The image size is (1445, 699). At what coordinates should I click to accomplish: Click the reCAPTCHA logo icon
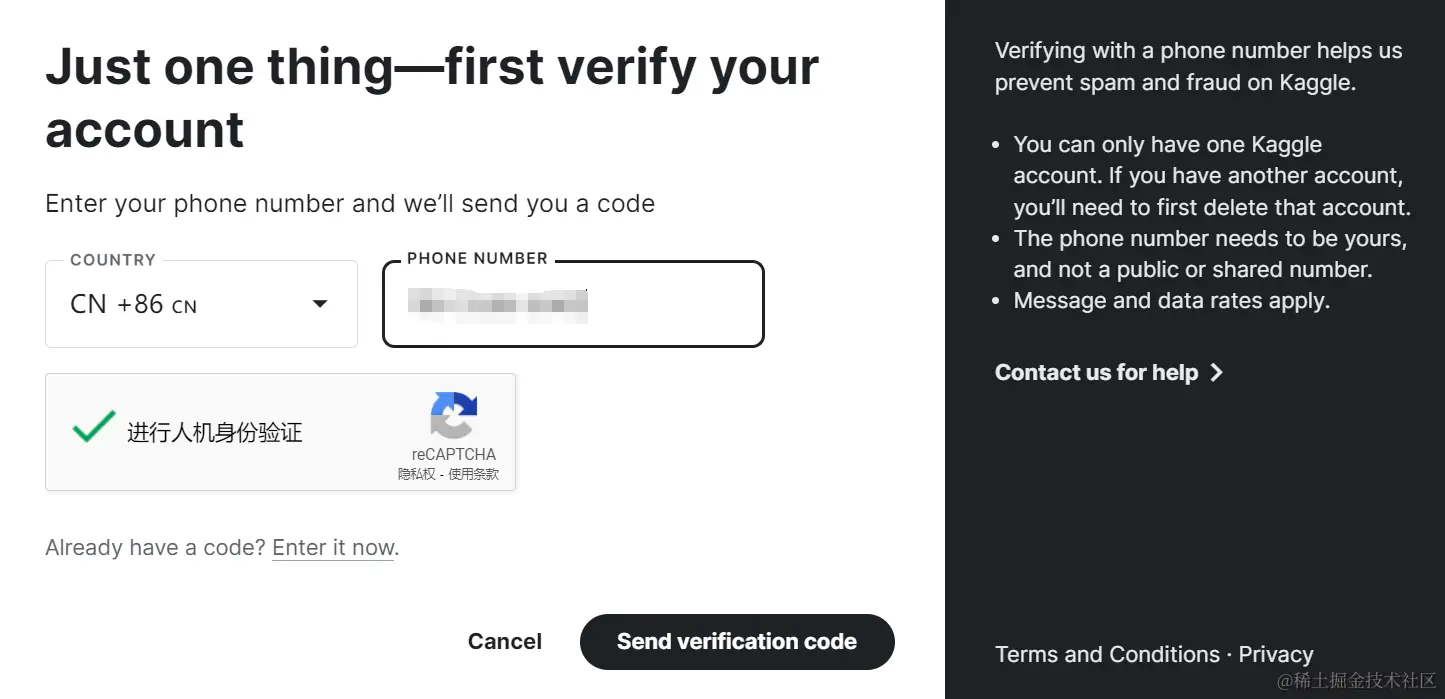click(454, 415)
